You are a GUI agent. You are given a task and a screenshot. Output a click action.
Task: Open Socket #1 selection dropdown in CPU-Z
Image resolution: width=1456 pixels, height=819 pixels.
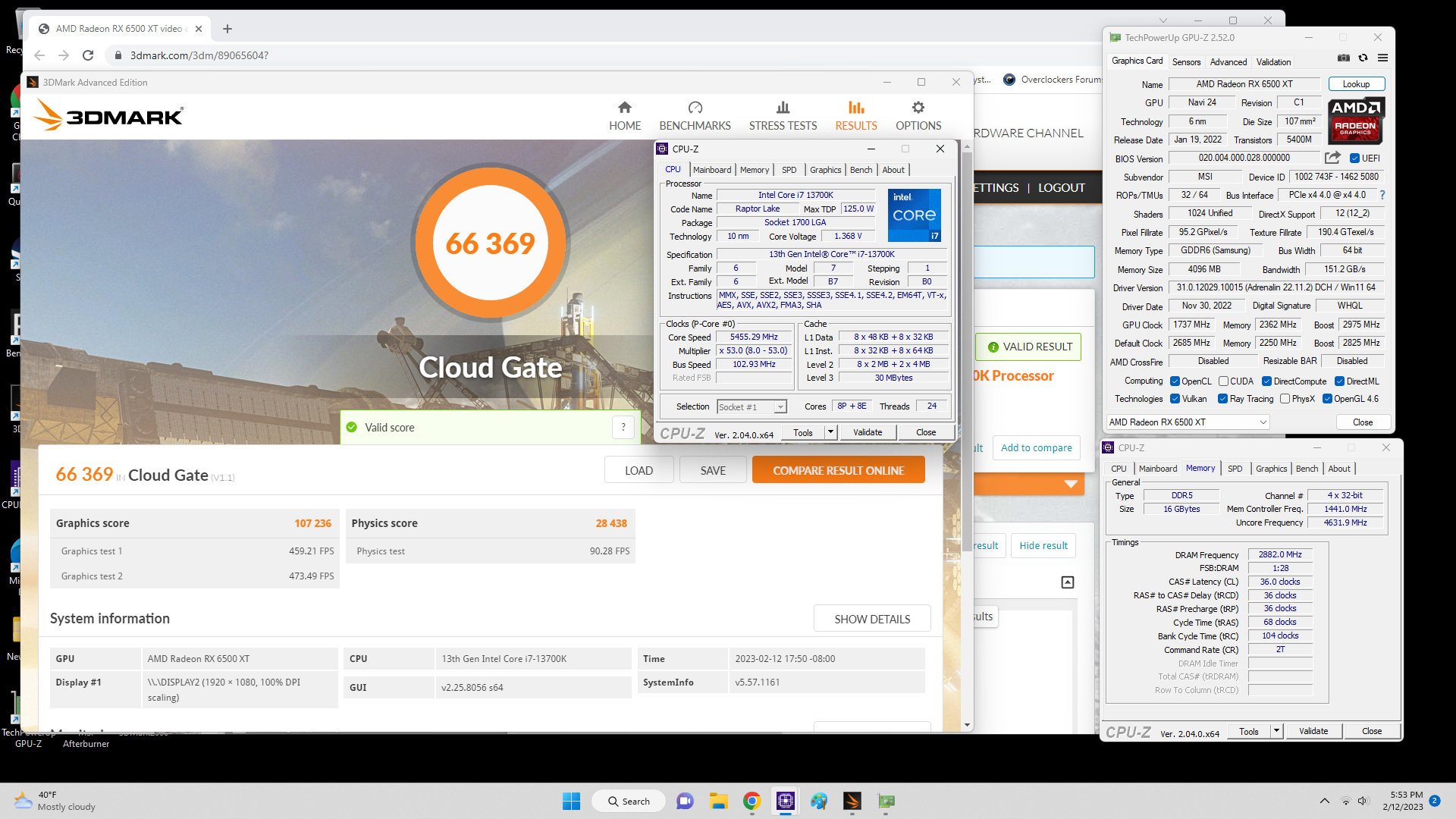(x=752, y=407)
